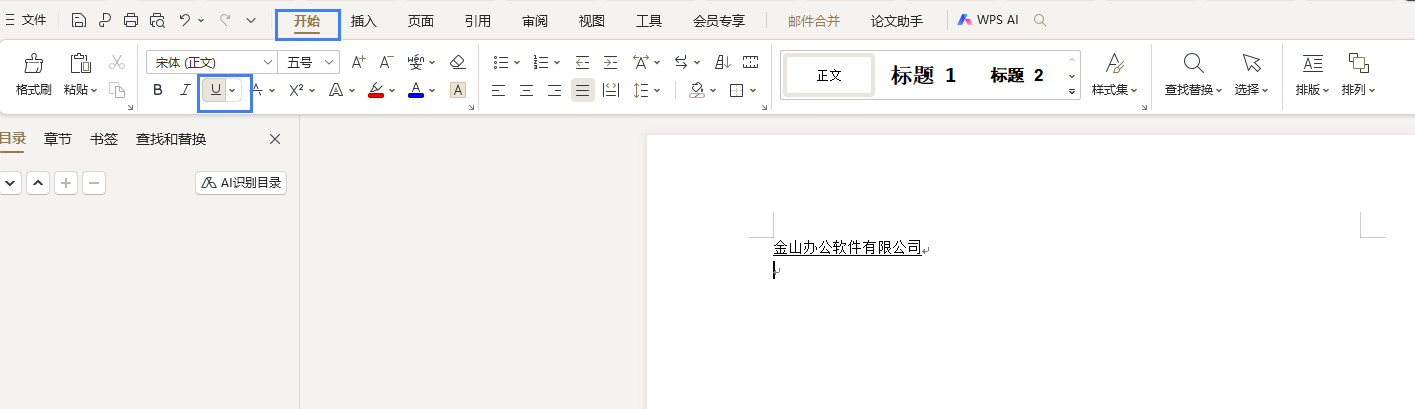
Task: Click the Cut scissors icon
Action: (x=117, y=62)
